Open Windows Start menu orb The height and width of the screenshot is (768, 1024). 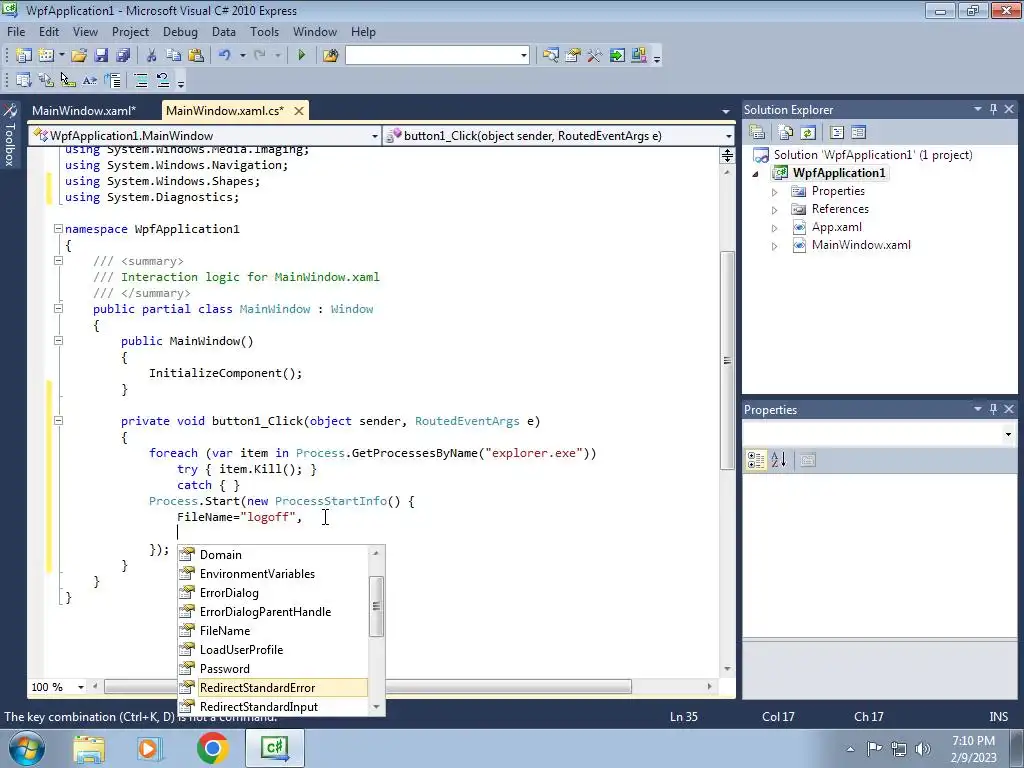pyautogui.click(x=27, y=748)
